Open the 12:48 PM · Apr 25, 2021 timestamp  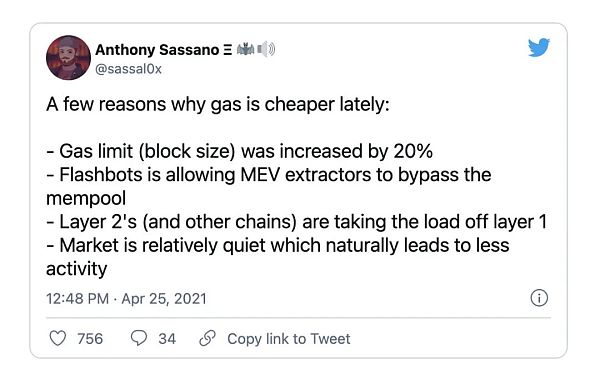[x=126, y=299]
